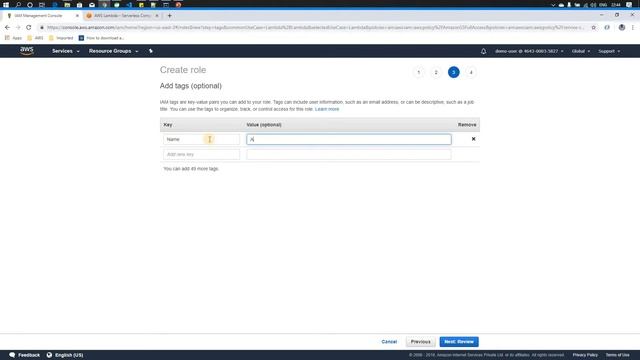The width and height of the screenshot is (640, 360).
Task: Open the Chrome profile avatar
Action: point(622,27)
